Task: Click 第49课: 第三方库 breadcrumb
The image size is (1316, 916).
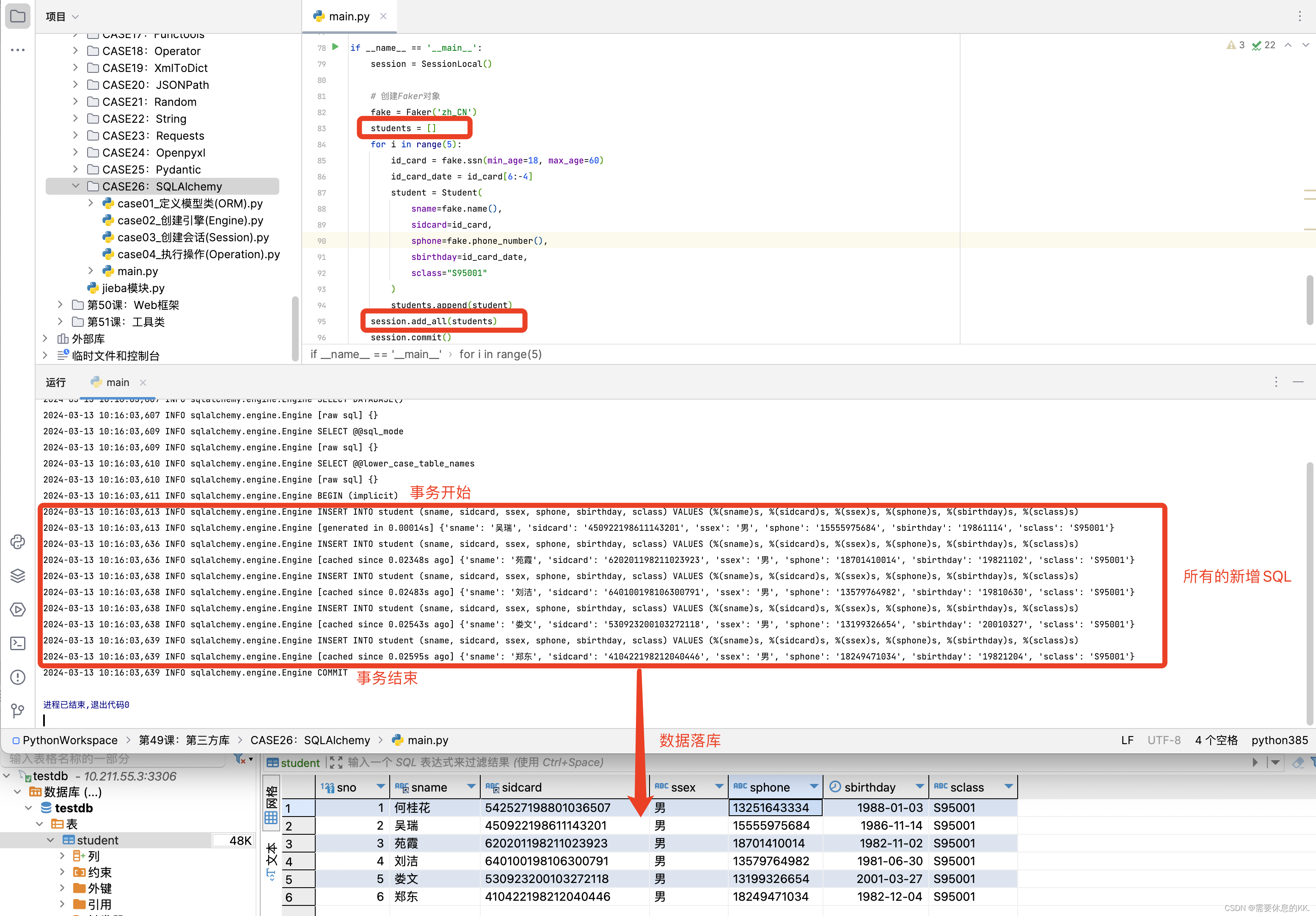Action: click(184, 740)
